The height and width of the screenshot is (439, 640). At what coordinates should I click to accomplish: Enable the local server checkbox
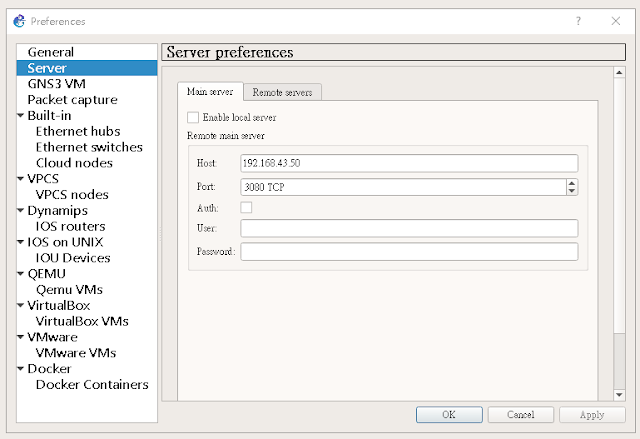pos(193,118)
